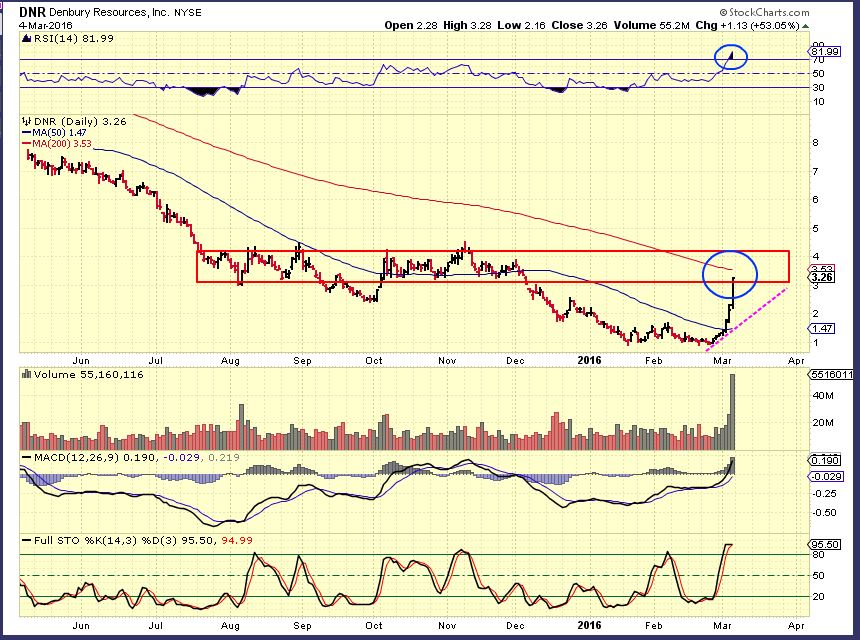Click the NYSE exchange label
Image resolution: width=860 pixels, height=640 pixels.
pyautogui.click(x=188, y=13)
